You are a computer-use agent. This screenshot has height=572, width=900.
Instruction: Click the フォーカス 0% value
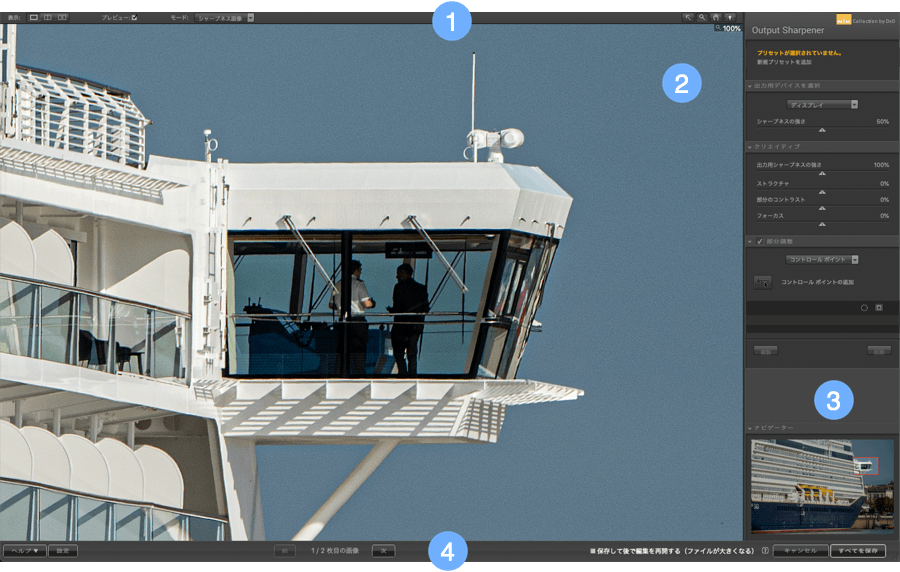pos(885,216)
